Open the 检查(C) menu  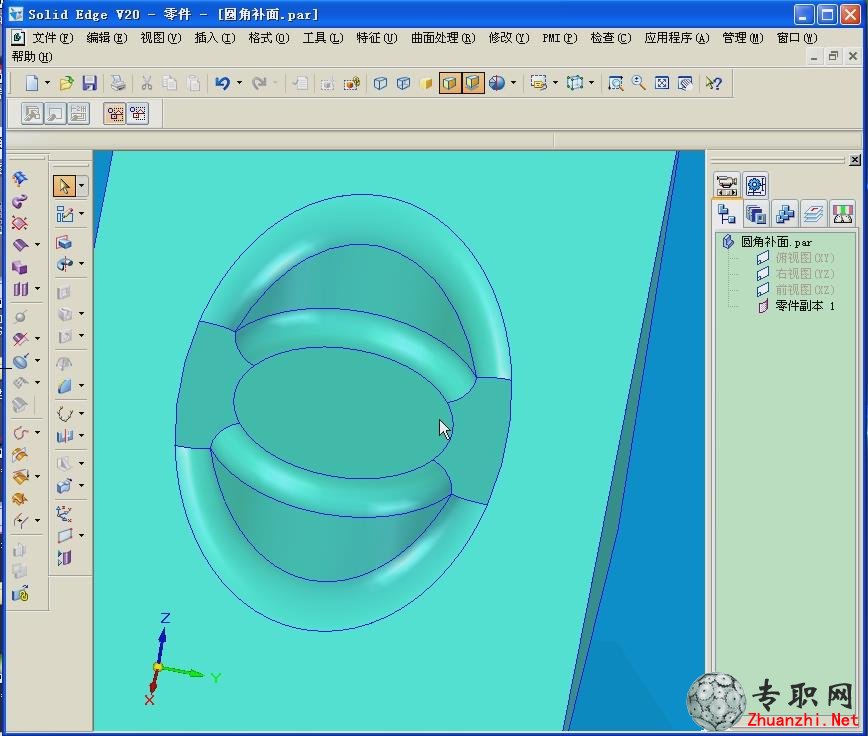coord(611,38)
